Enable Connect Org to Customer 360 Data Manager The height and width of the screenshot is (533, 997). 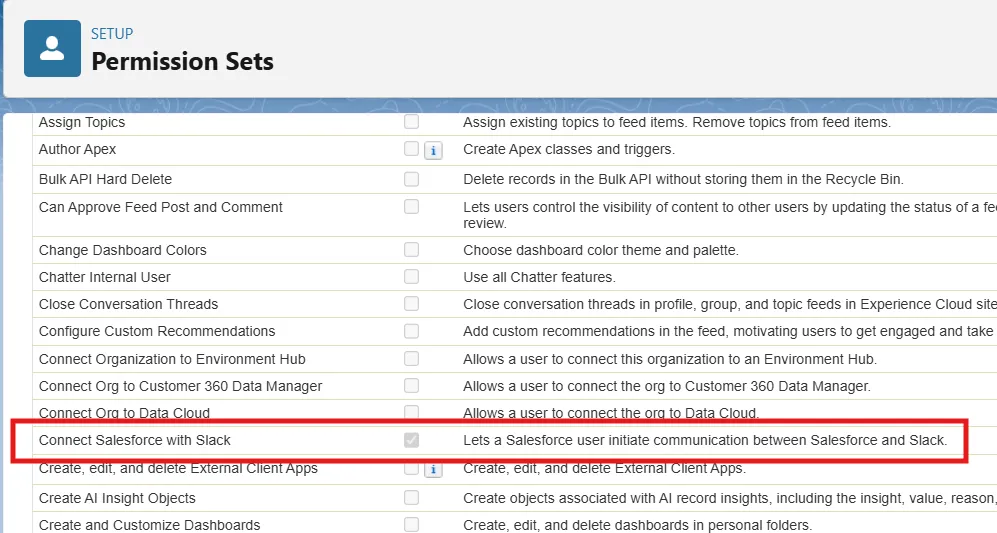[x=411, y=386]
